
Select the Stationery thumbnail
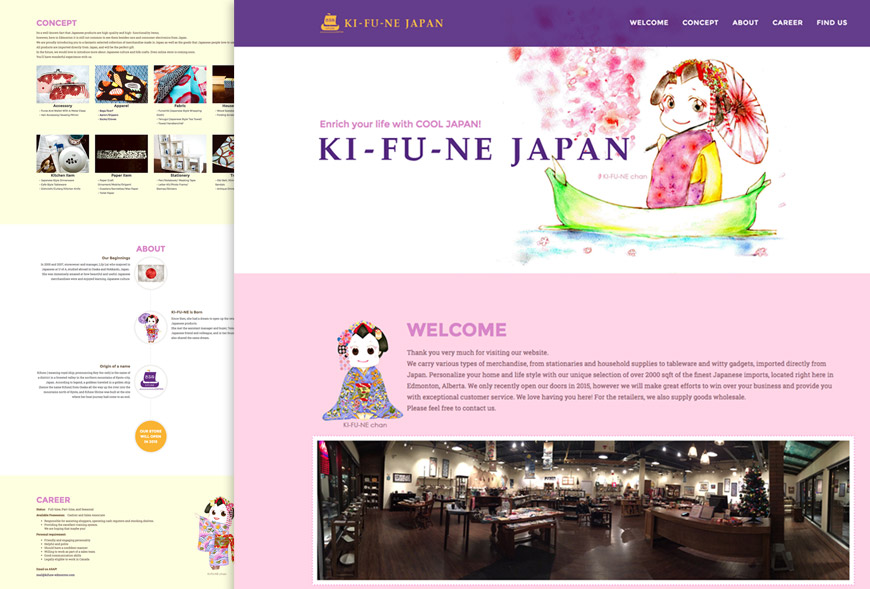180,154
